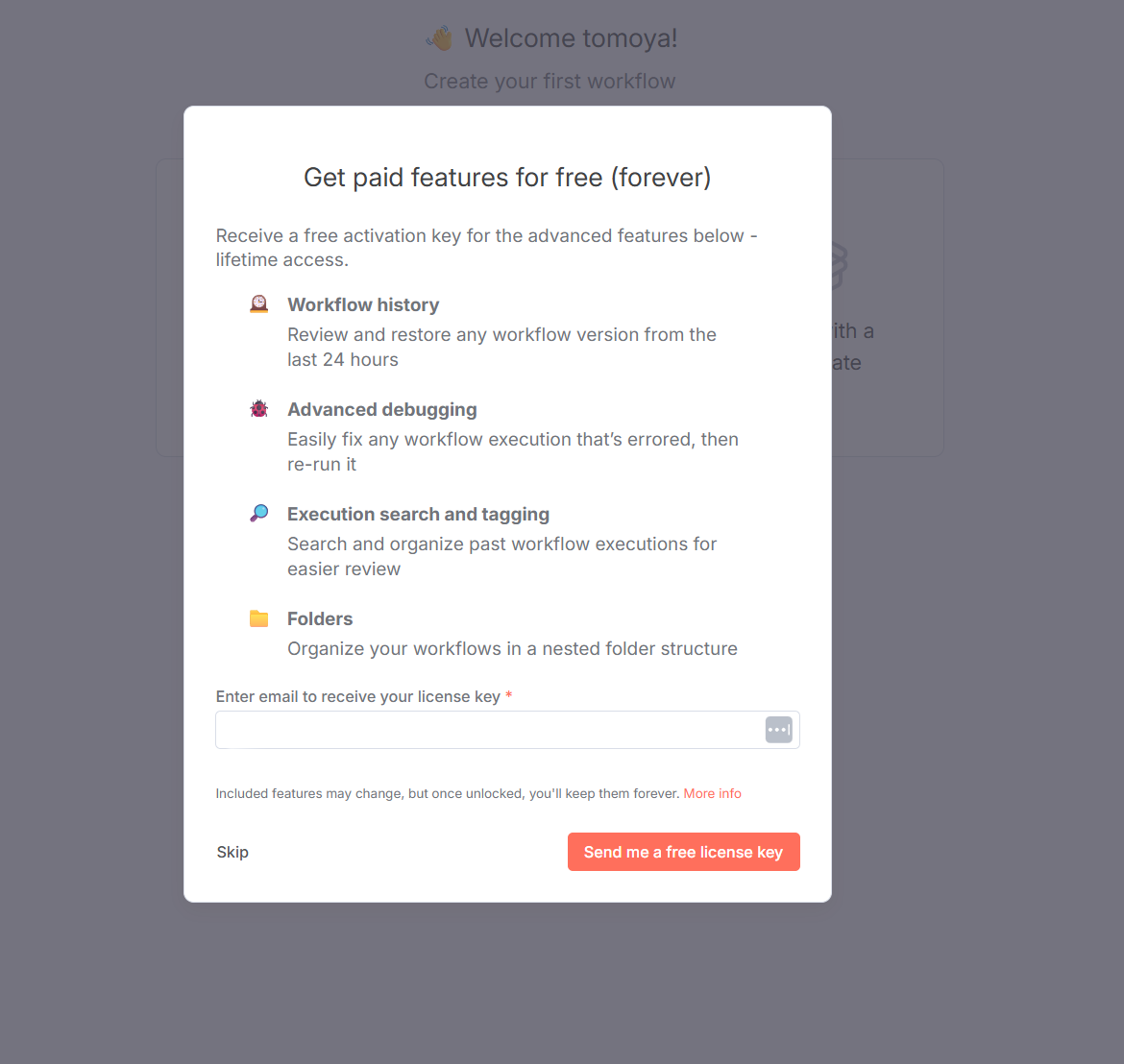Select the Advanced debugging feature title
Image resolution: width=1124 pixels, height=1064 pixels.
pyautogui.click(x=381, y=409)
